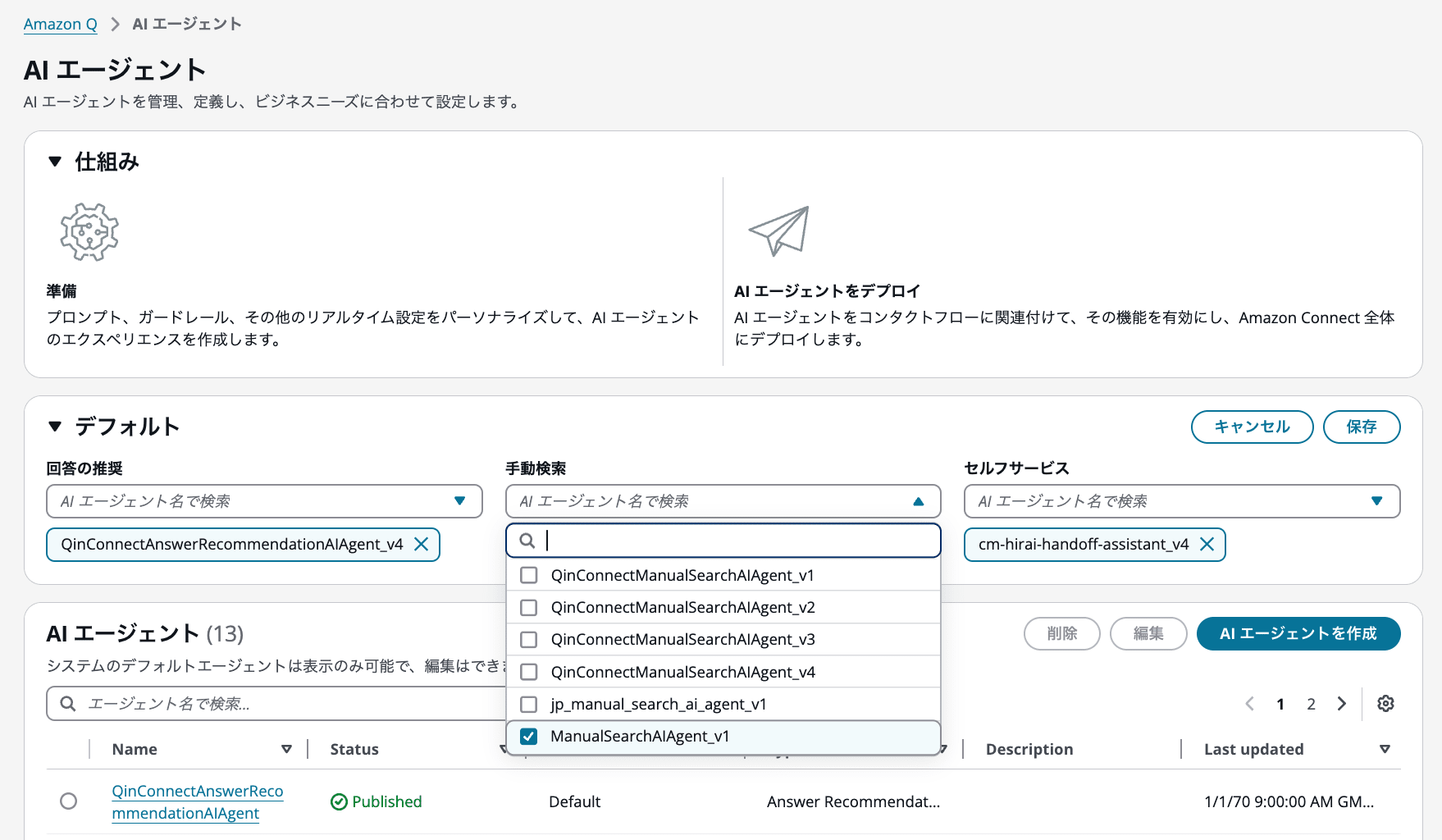Click the magnifier icon in dropdown search box
Screen dimensions: 1442x840
pyautogui.click(x=527, y=541)
